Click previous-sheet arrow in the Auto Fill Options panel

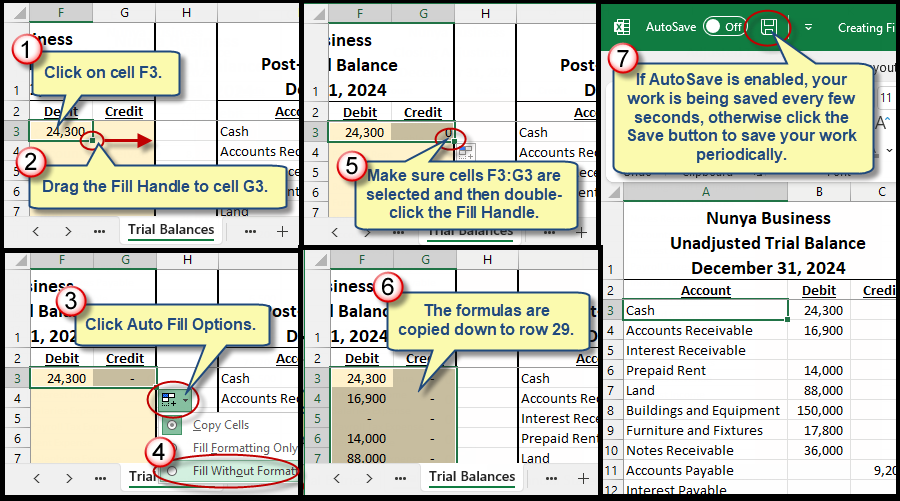pos(37,478)
